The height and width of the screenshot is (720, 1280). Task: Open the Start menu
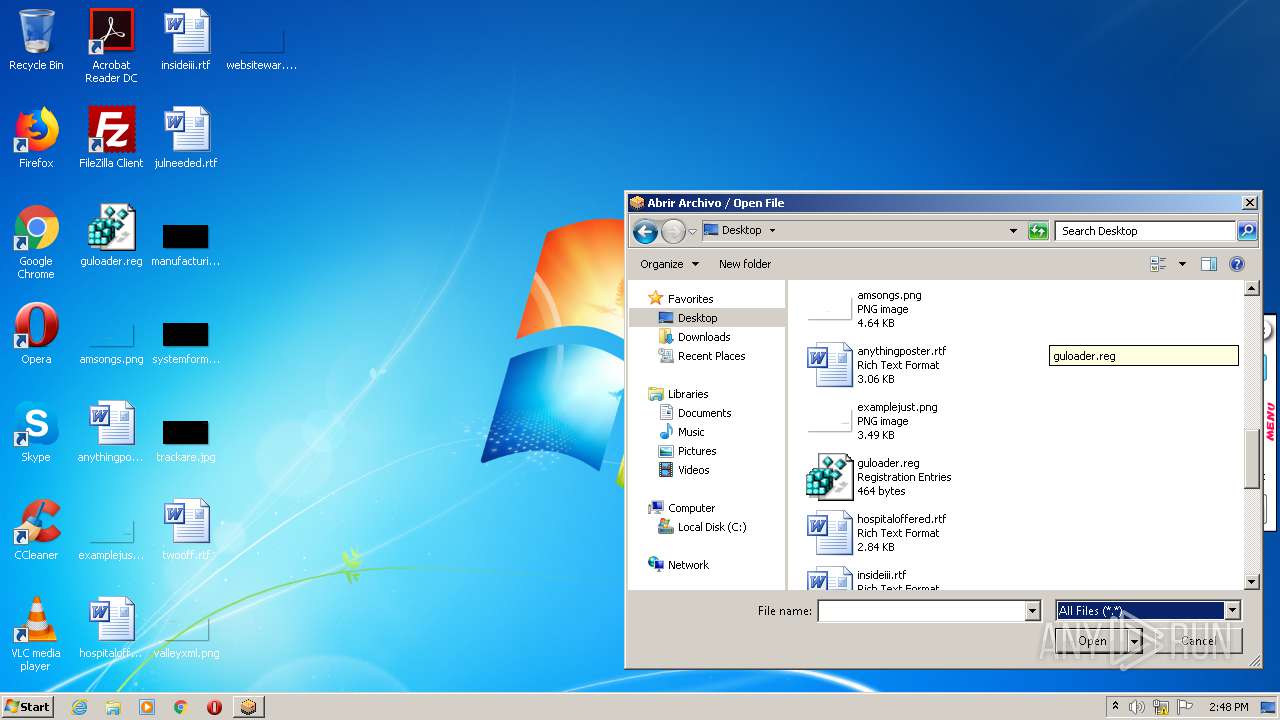[x=27, y=707]
